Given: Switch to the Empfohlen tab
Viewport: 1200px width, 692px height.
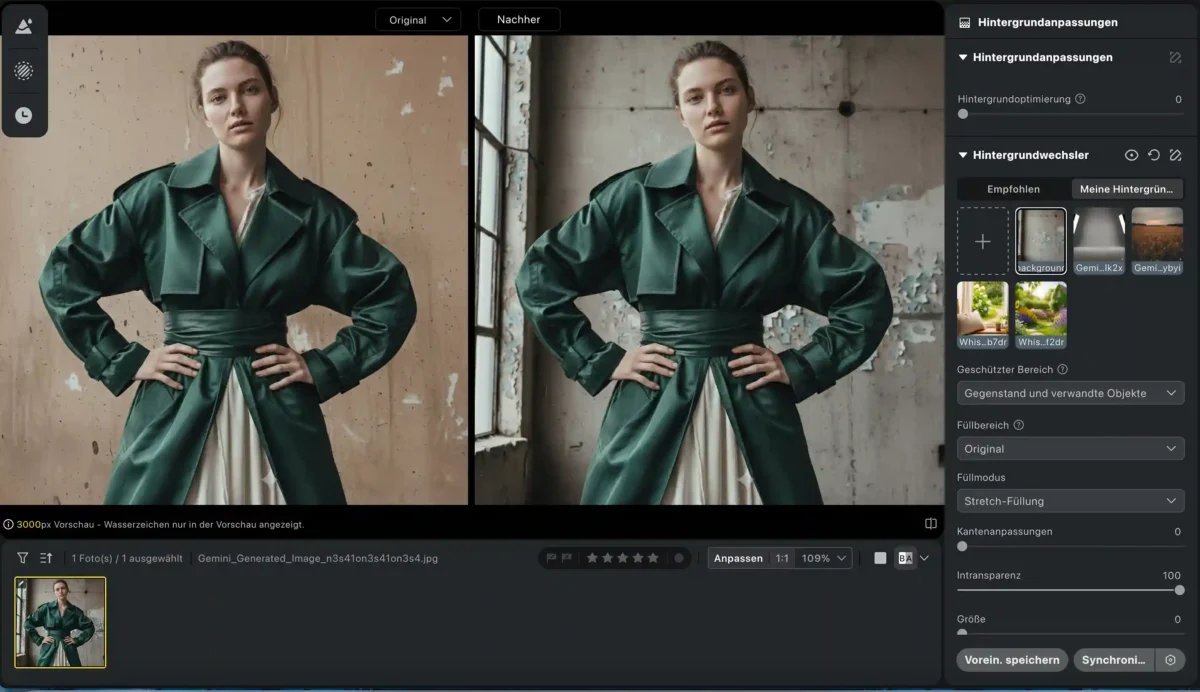Looking at the screenshot, I should 1013,189.
